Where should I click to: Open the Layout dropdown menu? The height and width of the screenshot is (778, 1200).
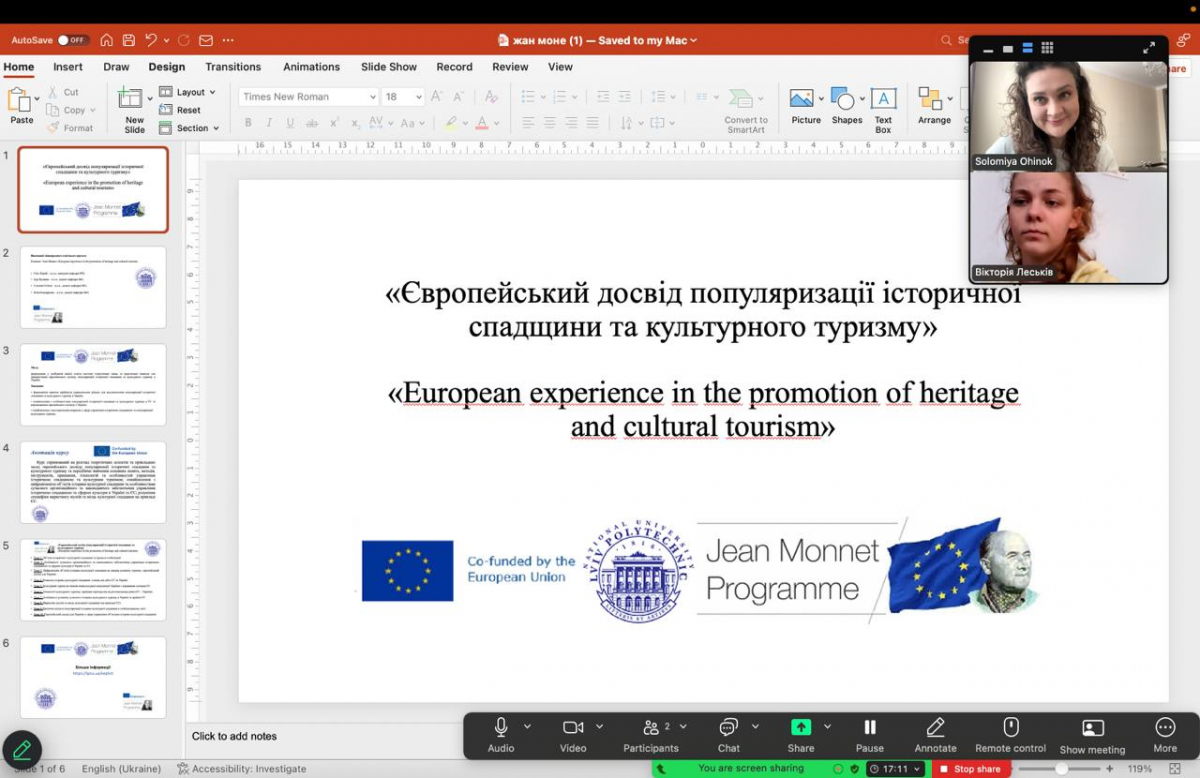[x=189, y=92]
